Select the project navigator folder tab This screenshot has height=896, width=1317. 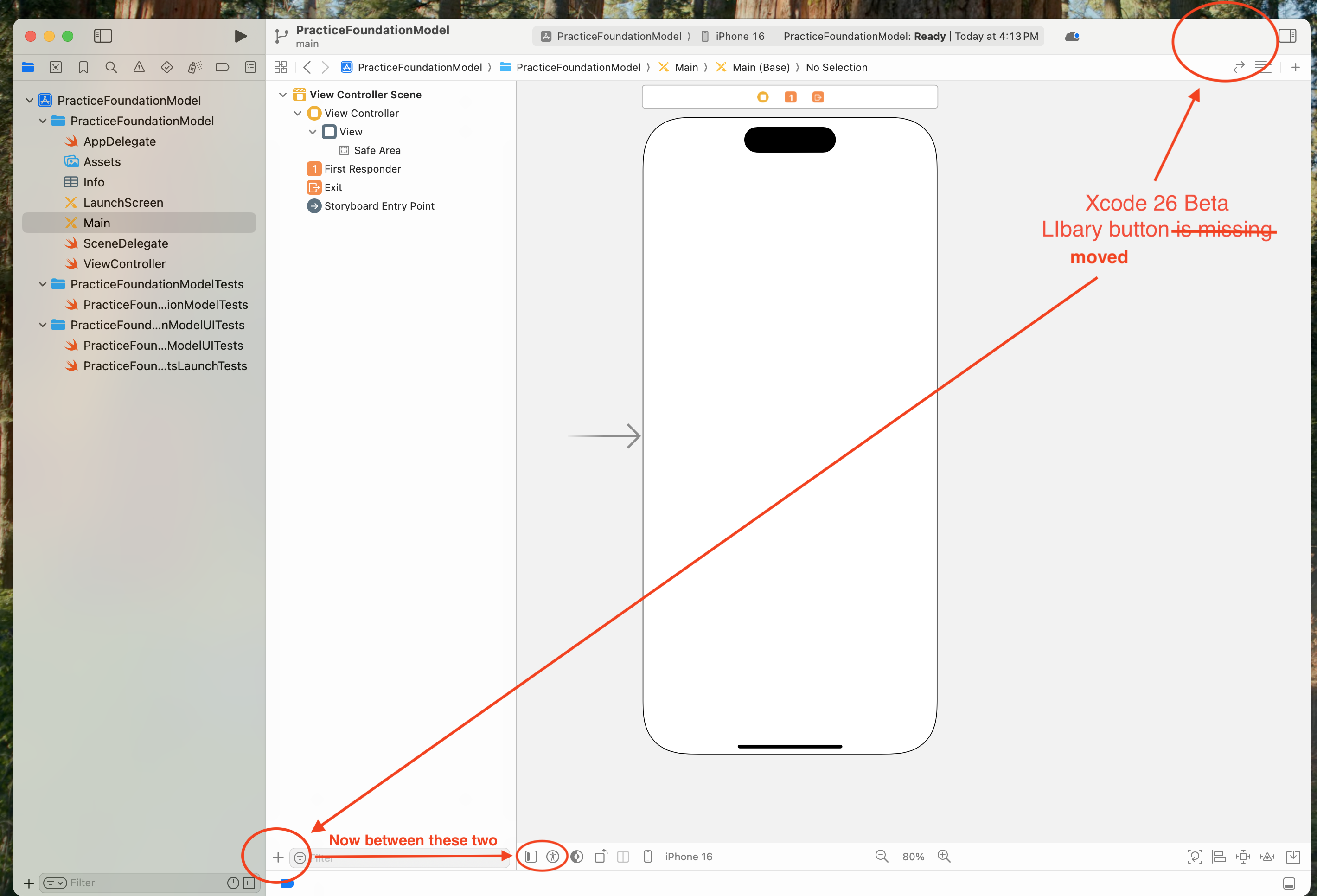[x=28, y=67]
